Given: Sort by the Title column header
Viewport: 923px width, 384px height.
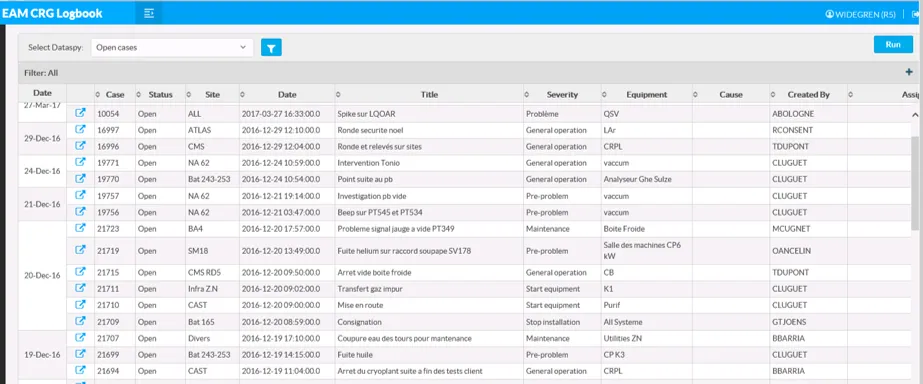Looking at the screenshot, I should pos(429,94).
